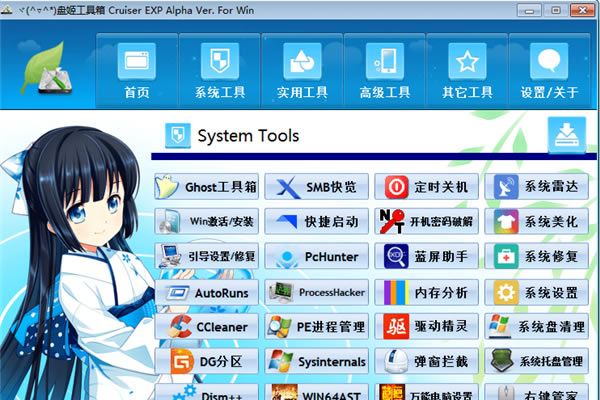Maximize the Cruiser EXP window

click(556, 10)
